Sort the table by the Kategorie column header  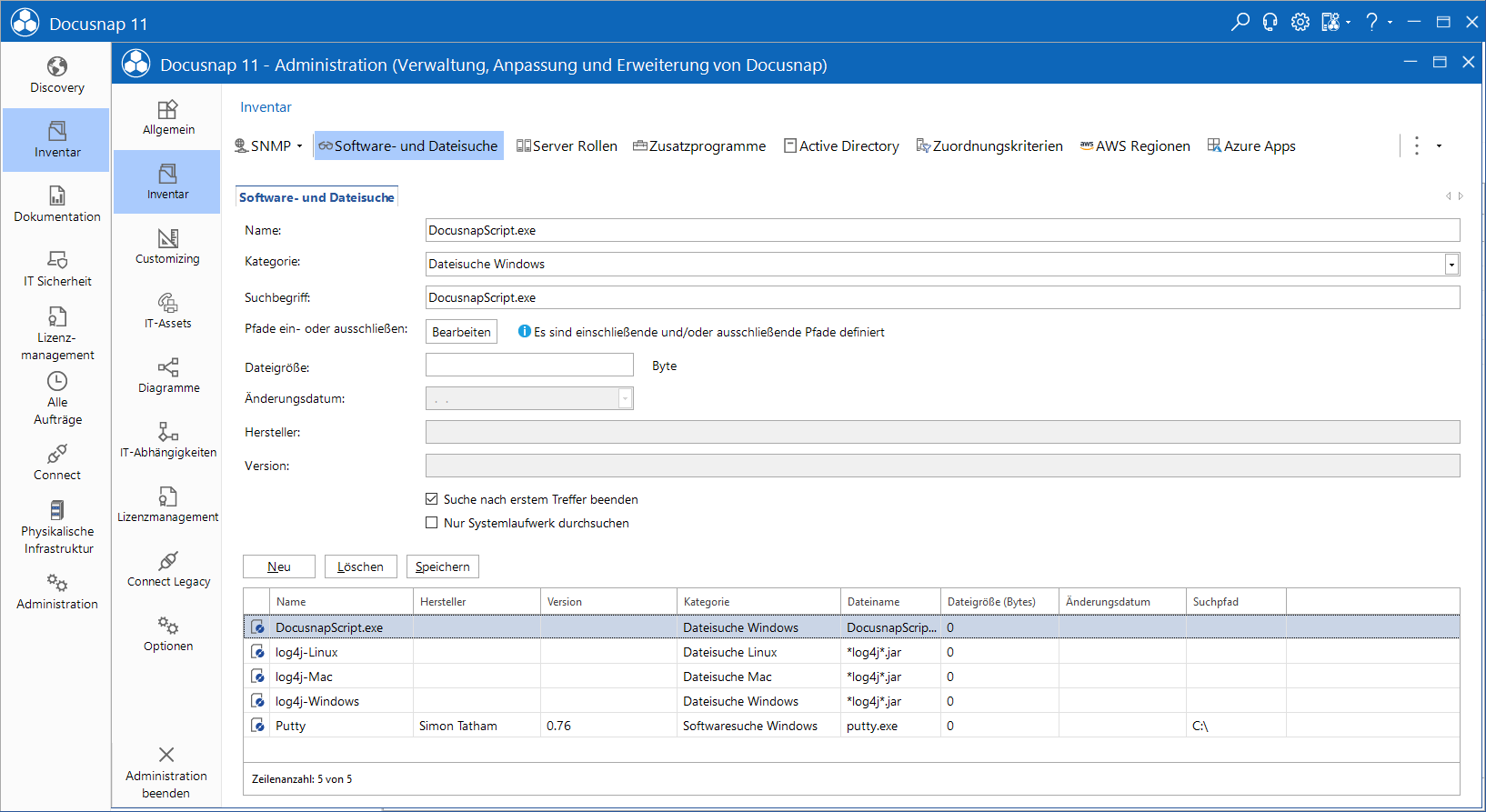758,602
